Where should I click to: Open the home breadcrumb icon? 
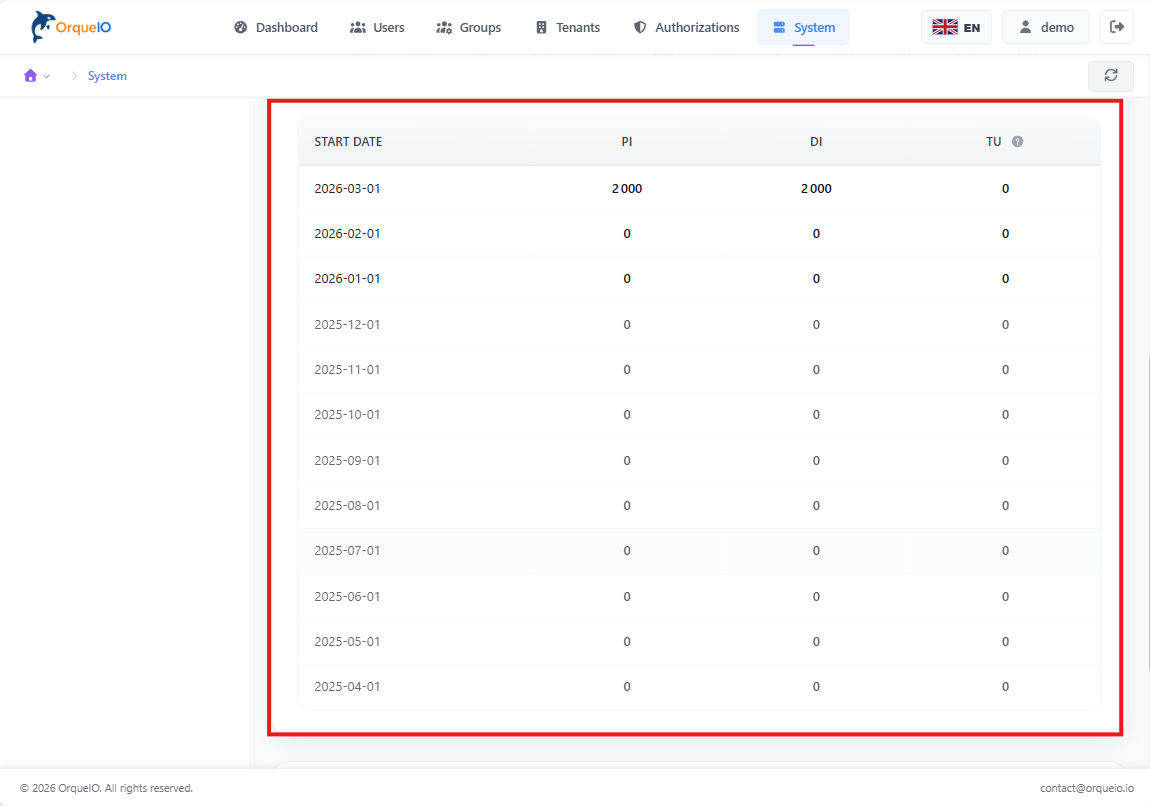point(29,75)
